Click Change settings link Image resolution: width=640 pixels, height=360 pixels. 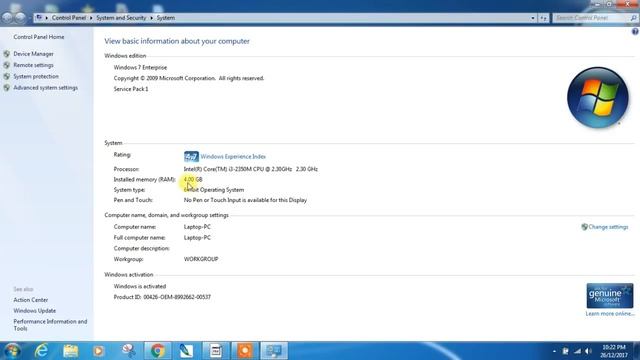(608, 227)
